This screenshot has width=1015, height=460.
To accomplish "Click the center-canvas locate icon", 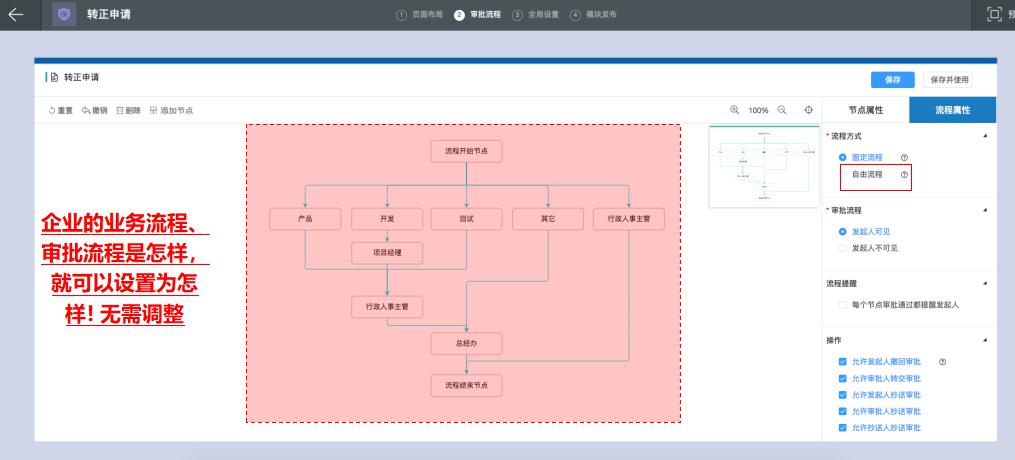I will pos(808,110).
